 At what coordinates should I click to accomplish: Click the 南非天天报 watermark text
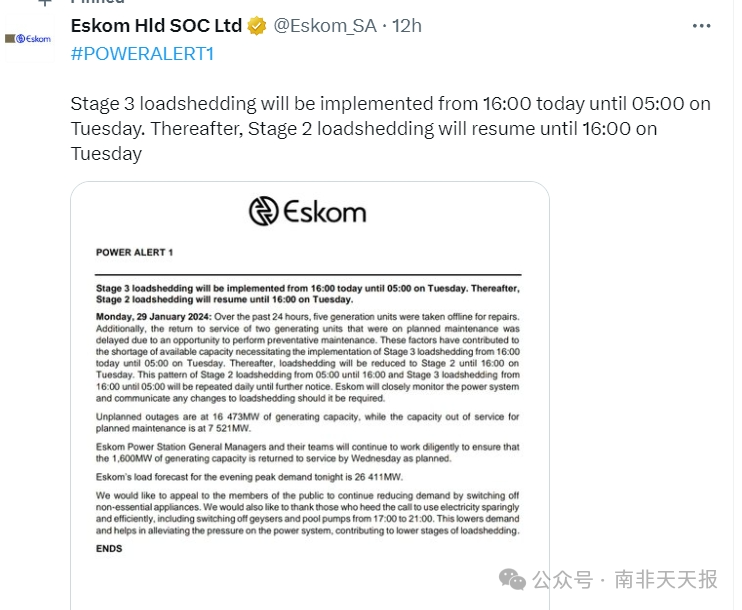pos(666,579)
